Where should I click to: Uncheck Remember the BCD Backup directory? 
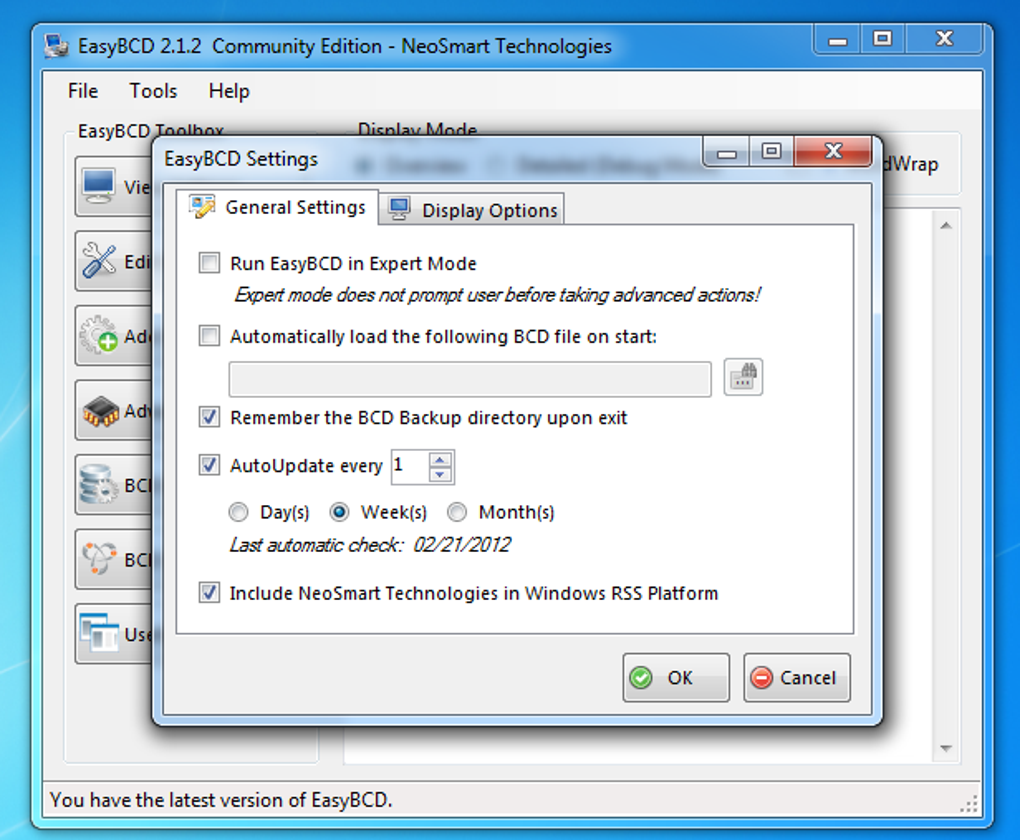[x=209, y=417]
